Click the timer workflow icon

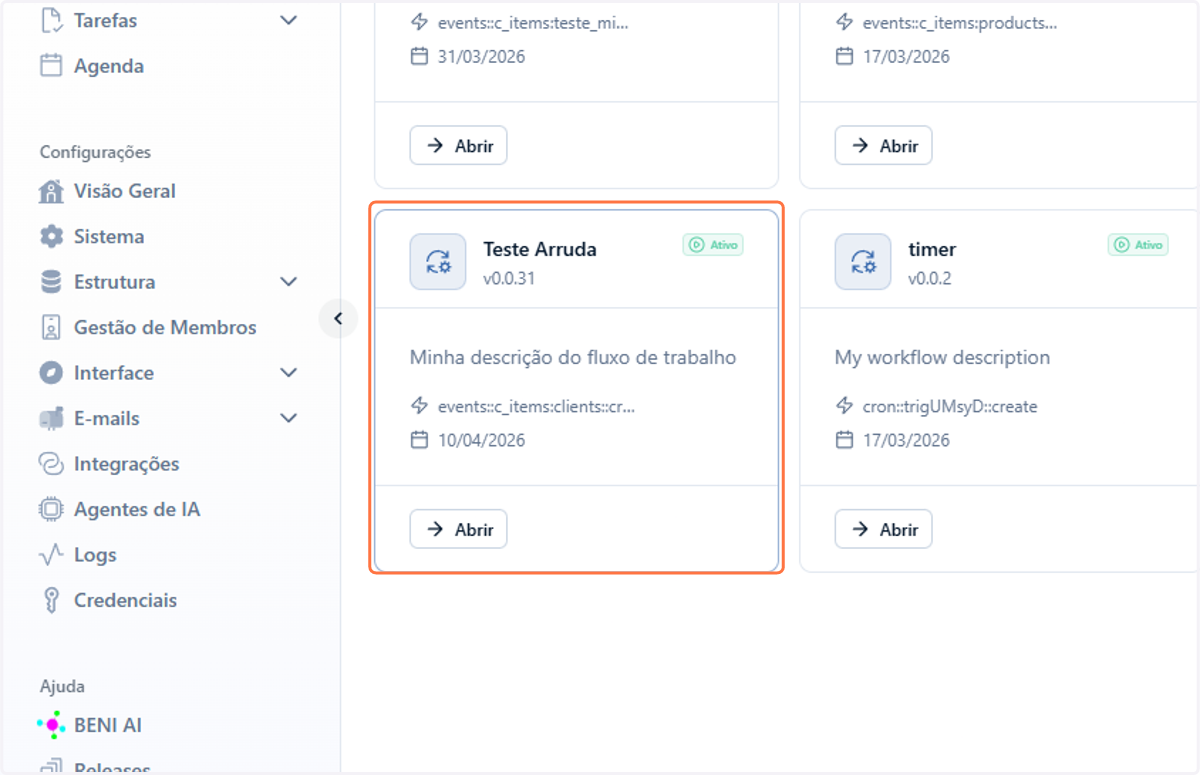pos(863,262)
